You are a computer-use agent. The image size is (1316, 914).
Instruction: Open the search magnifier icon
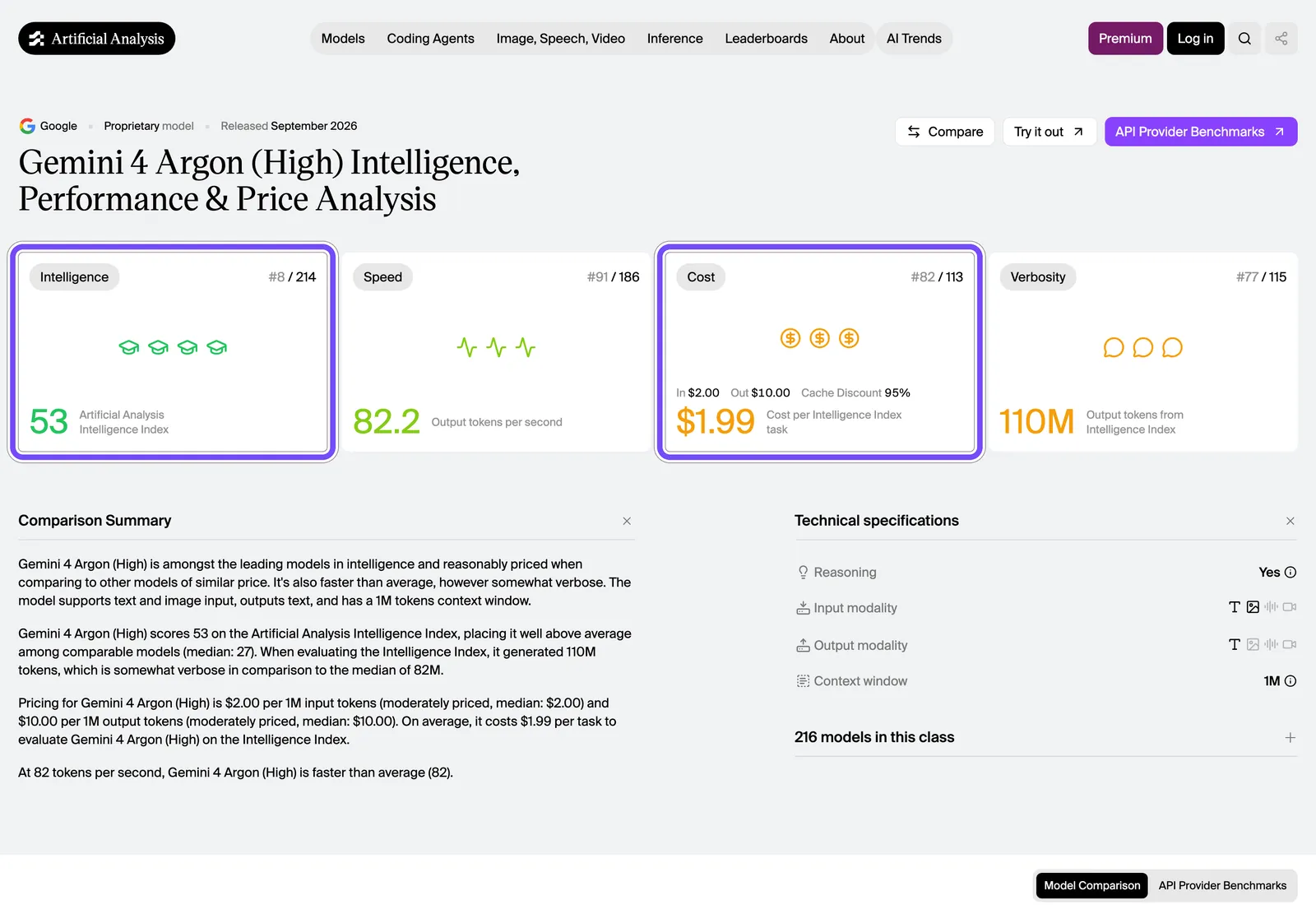click(1244, 39)
